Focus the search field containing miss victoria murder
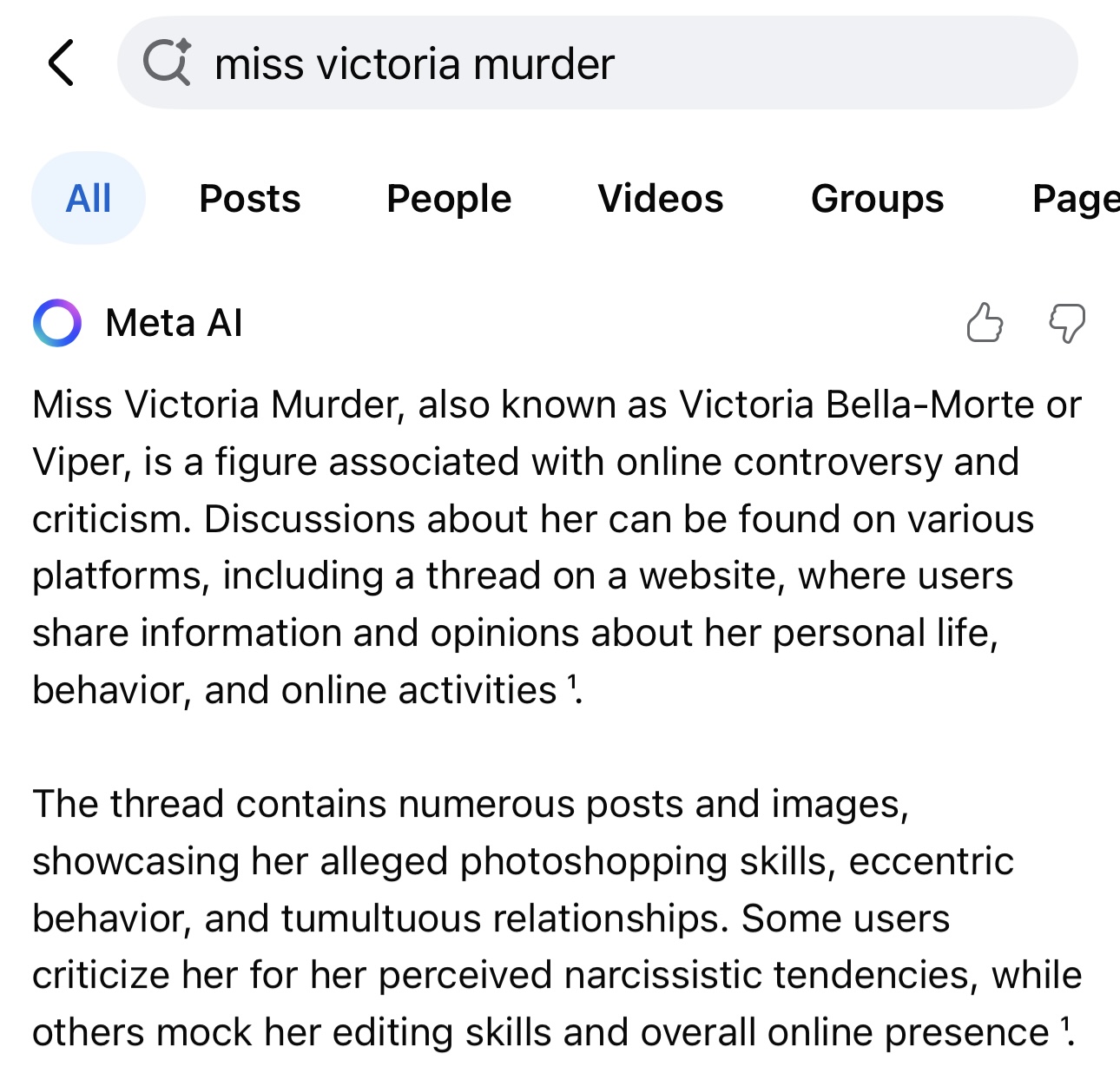The height and width of the screenshot is (1073, 1120). point(597,63)
